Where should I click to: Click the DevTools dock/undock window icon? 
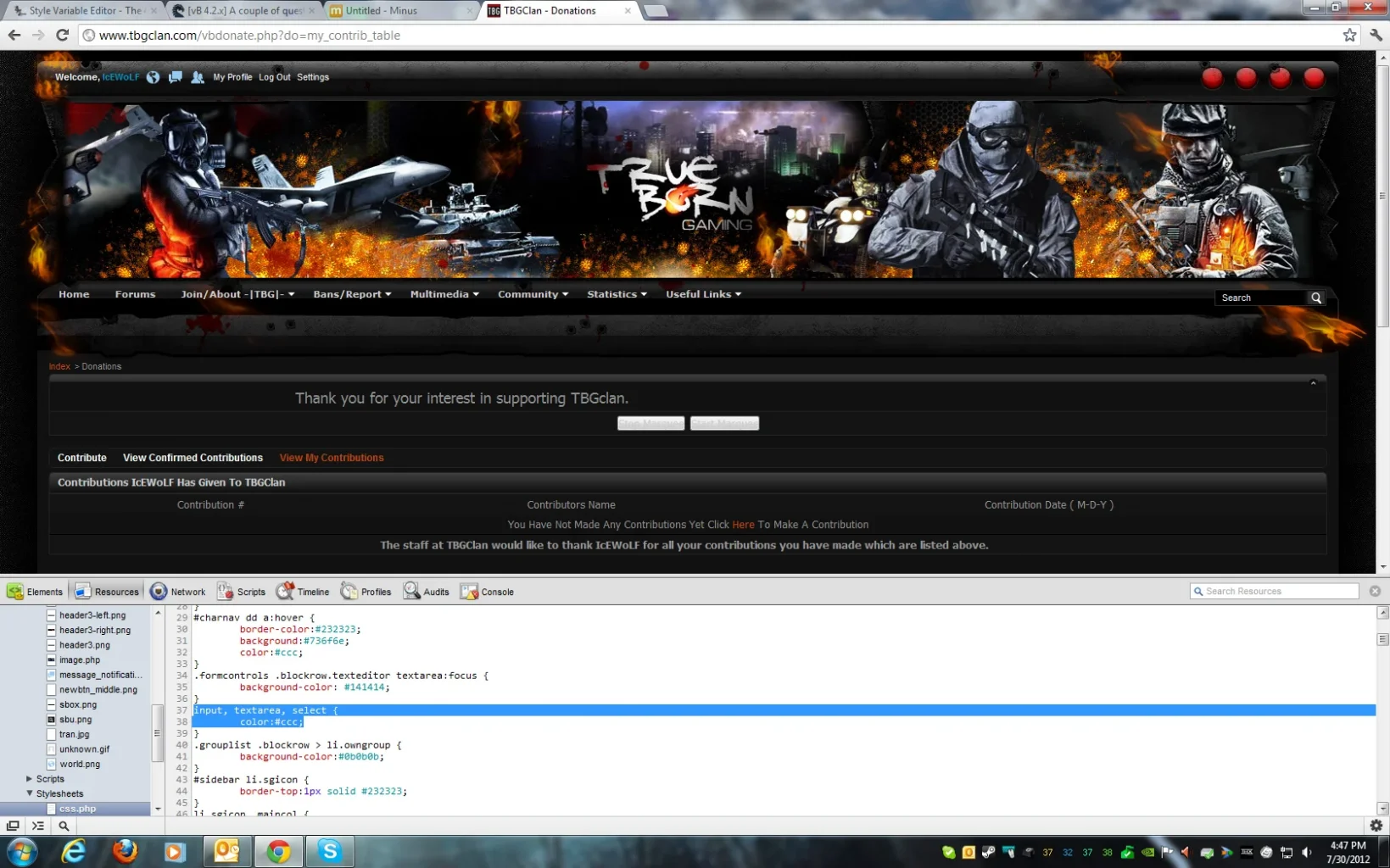click(x=13, y=826)
